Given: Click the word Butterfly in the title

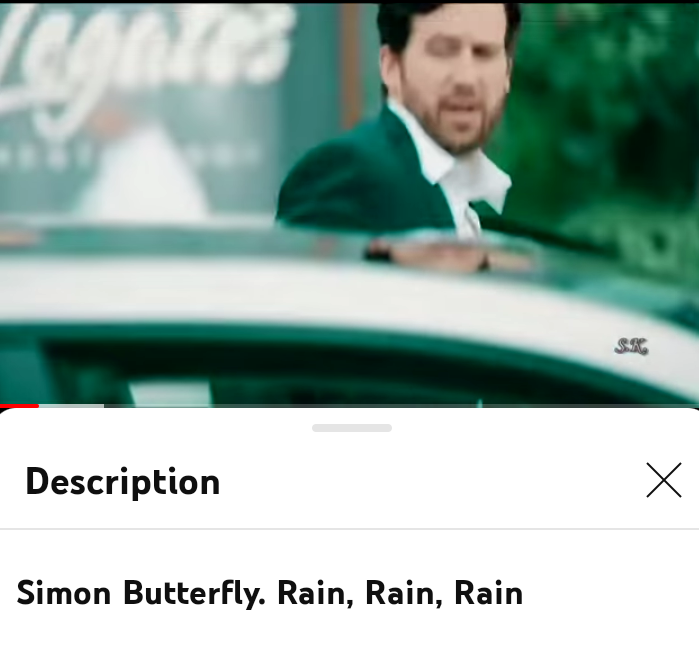Looking at the screenshot, I should click(194, 593).
